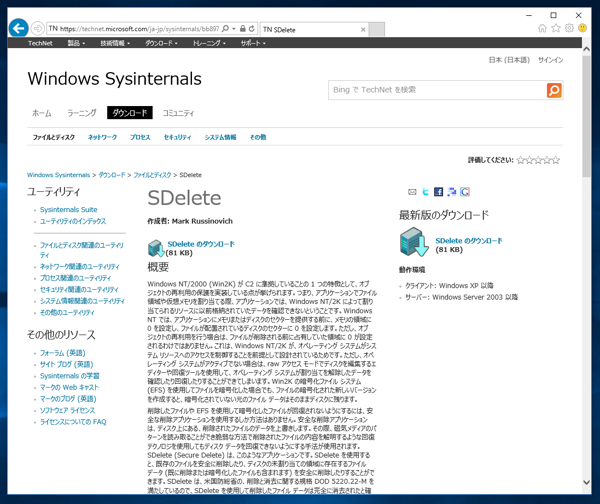Click the orange search button
600x504 pixels.
(554, 90)
